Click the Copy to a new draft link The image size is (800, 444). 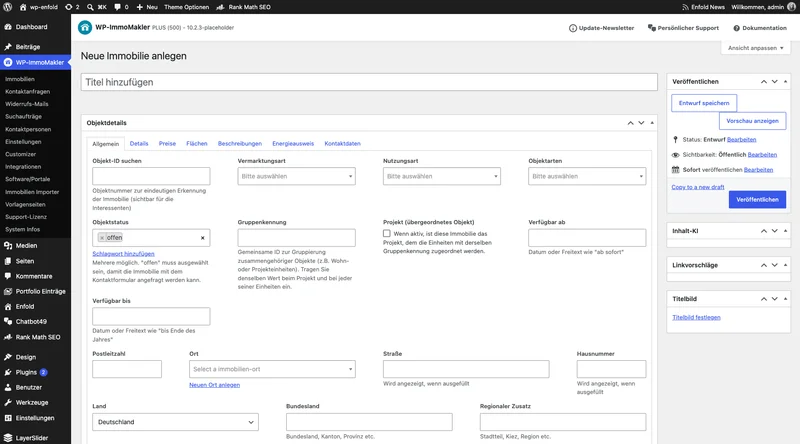[x=698, y=187]
